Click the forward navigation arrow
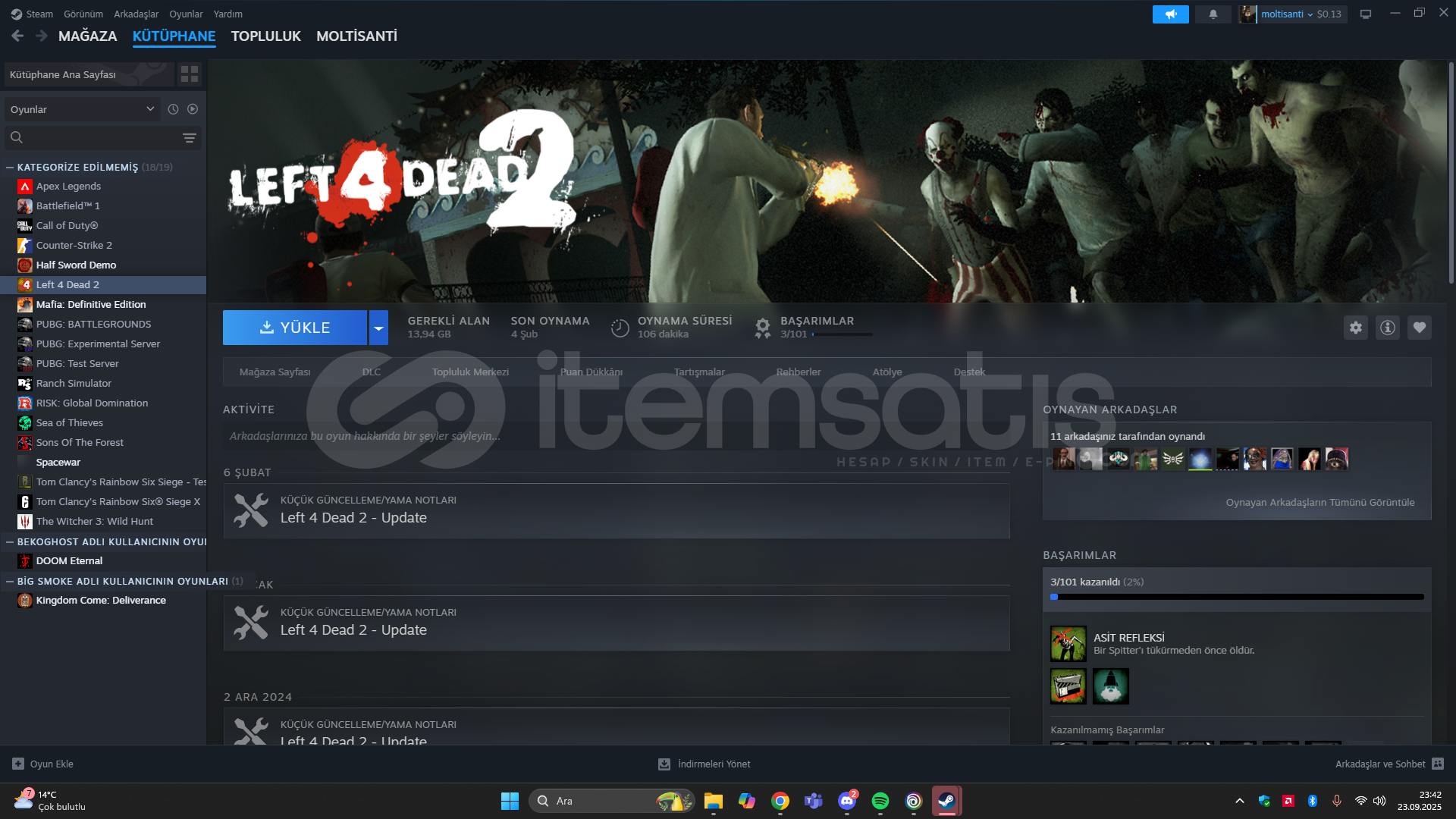The width and height of the screenshot is (1456, 819). pyautogui.click(x=42, y=36)
